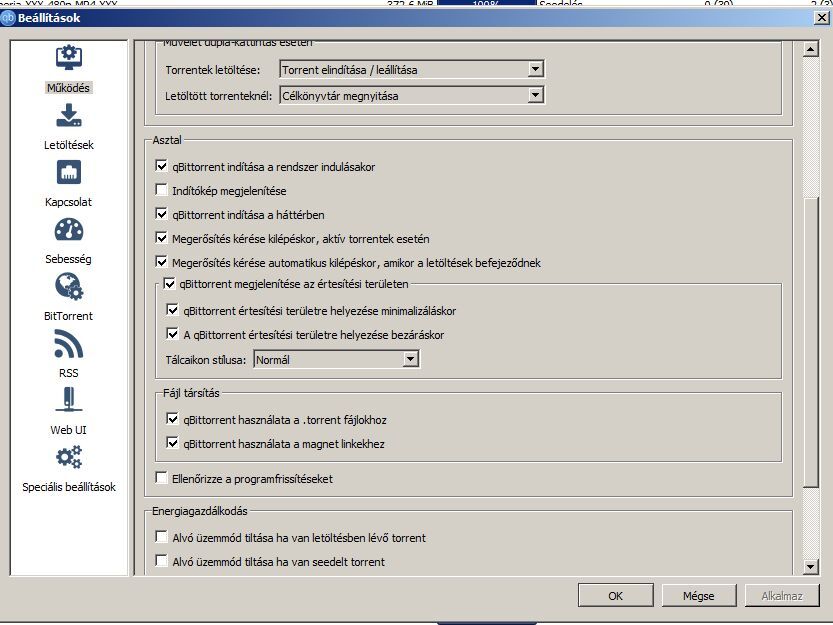Switch to the BitTorrent tab label
The image size is (833, 625).
pyautogui.click(x=69, y=316)
